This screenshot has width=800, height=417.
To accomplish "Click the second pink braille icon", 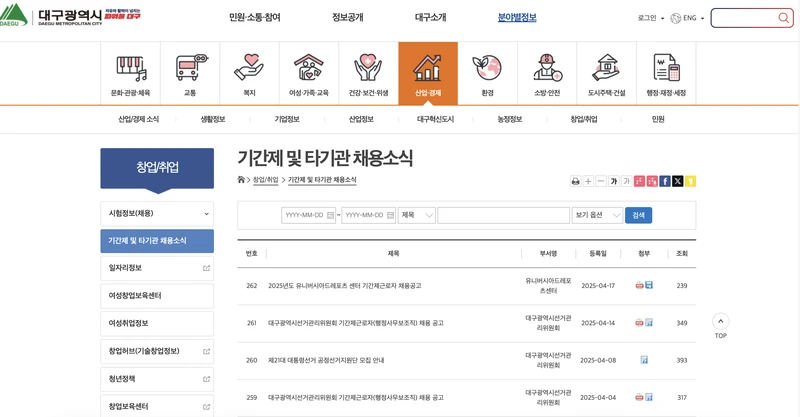I will click(x=652, y=181).
